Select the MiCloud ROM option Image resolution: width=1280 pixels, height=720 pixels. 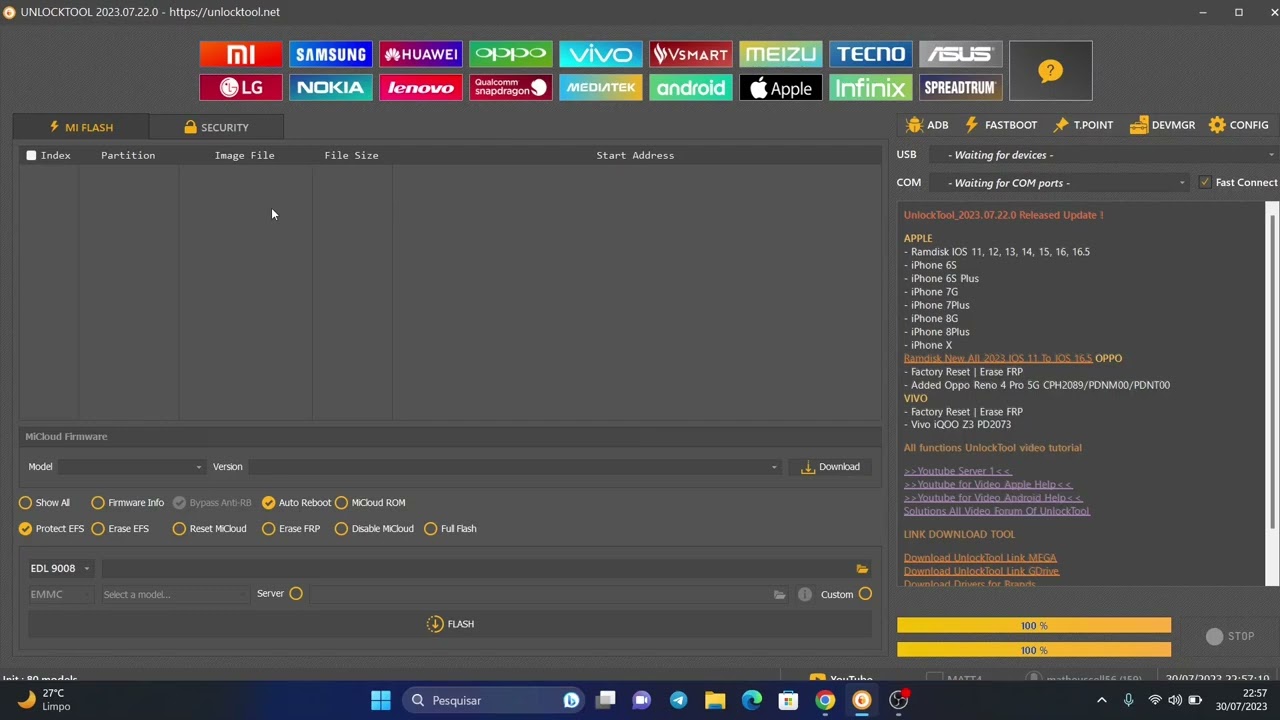coord(370,503)
